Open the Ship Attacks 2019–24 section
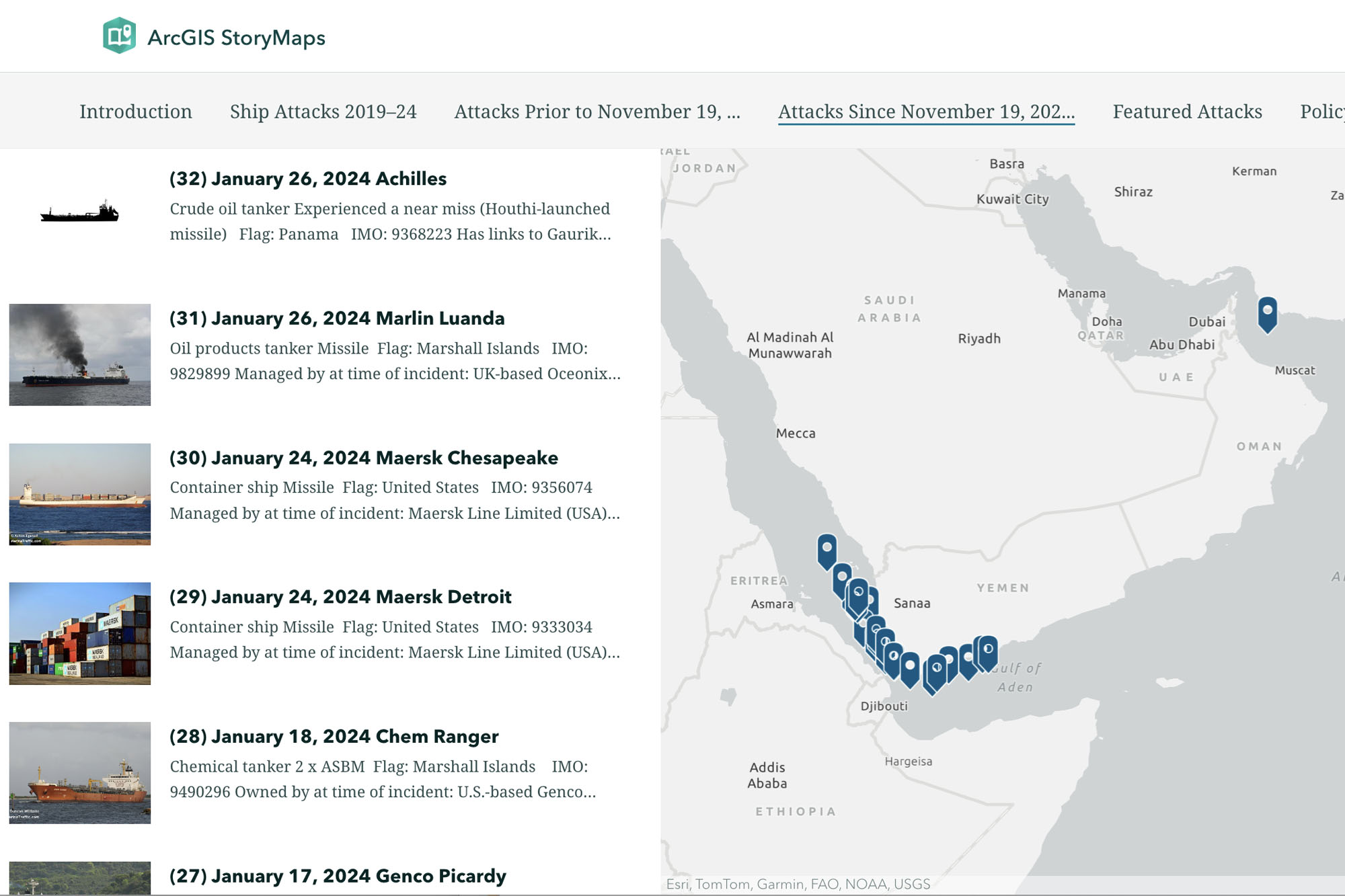The width and height of the screenshot is (1345, 896). coord(323,112)
